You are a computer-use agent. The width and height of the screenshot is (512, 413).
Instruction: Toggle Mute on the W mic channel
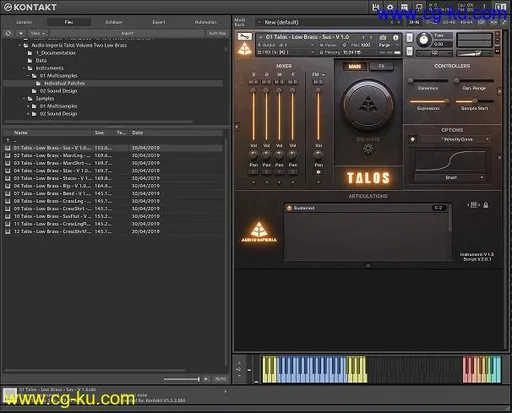coord(277,82)
